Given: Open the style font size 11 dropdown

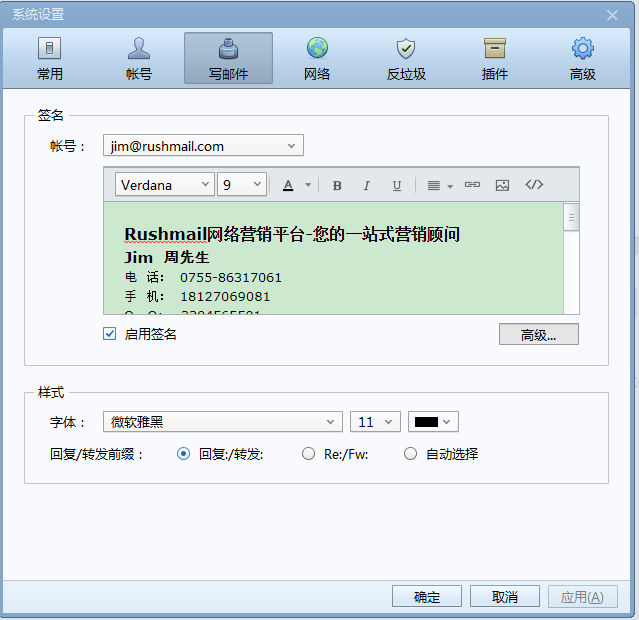Looking at the screenshot, I should (375, 421).
